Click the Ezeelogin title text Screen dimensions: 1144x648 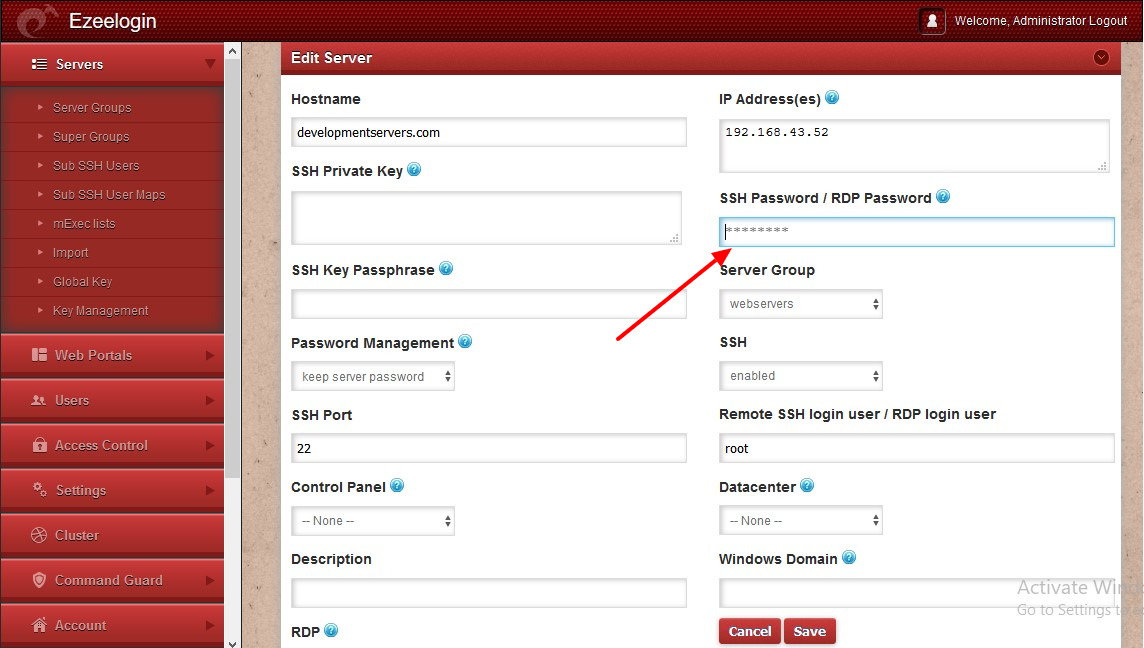(112, 20)
